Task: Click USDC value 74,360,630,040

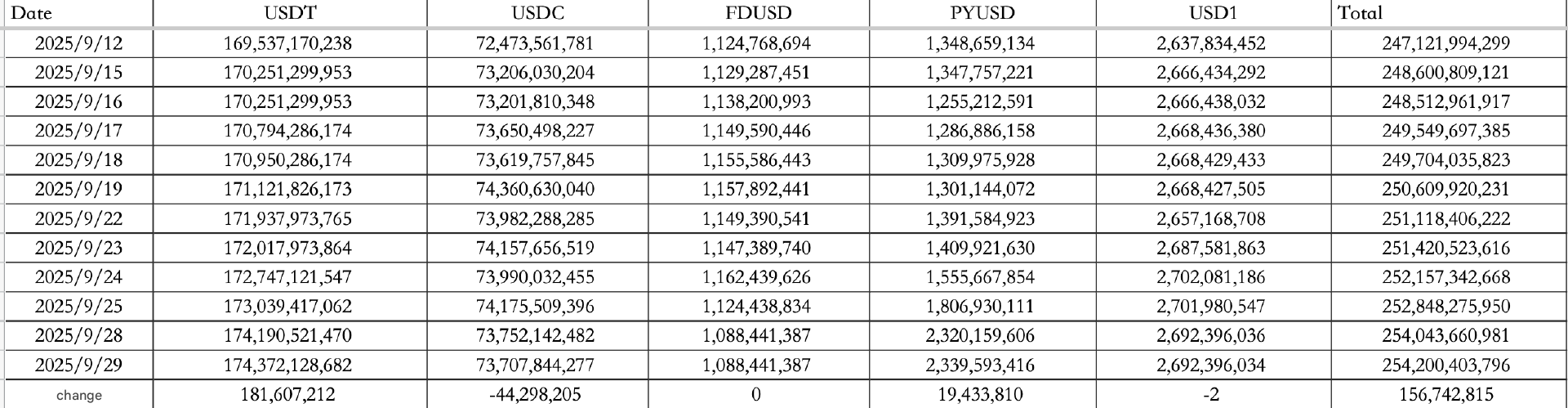Action: 535,190
